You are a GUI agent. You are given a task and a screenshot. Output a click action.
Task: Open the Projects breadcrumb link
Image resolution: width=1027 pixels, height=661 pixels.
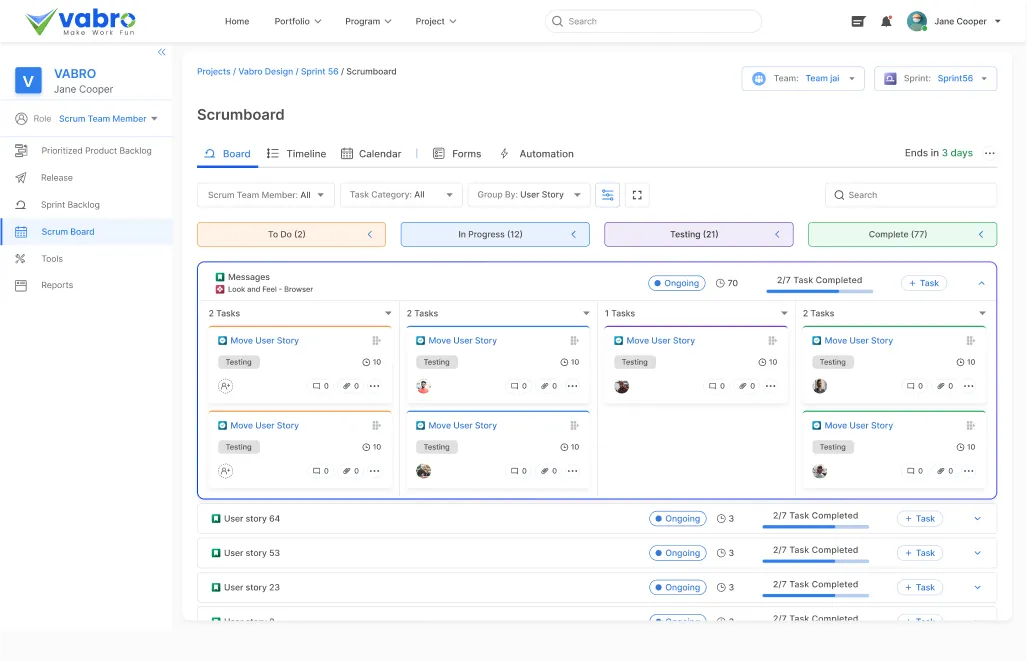click(x=213, y=71)
